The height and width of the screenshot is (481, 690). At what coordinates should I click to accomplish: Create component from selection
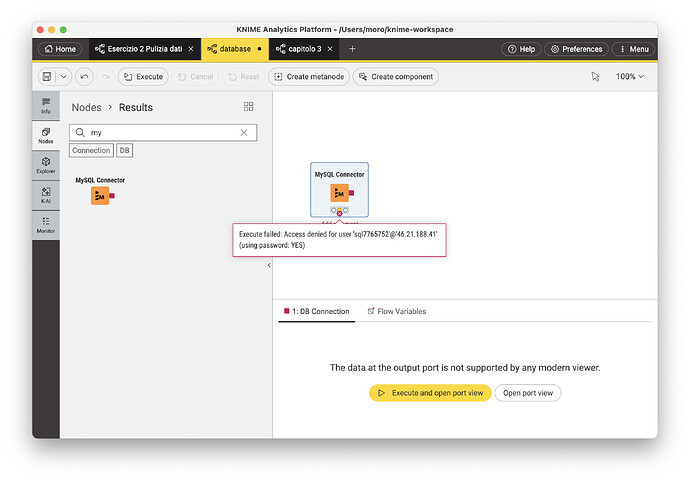tap(396, 77)
